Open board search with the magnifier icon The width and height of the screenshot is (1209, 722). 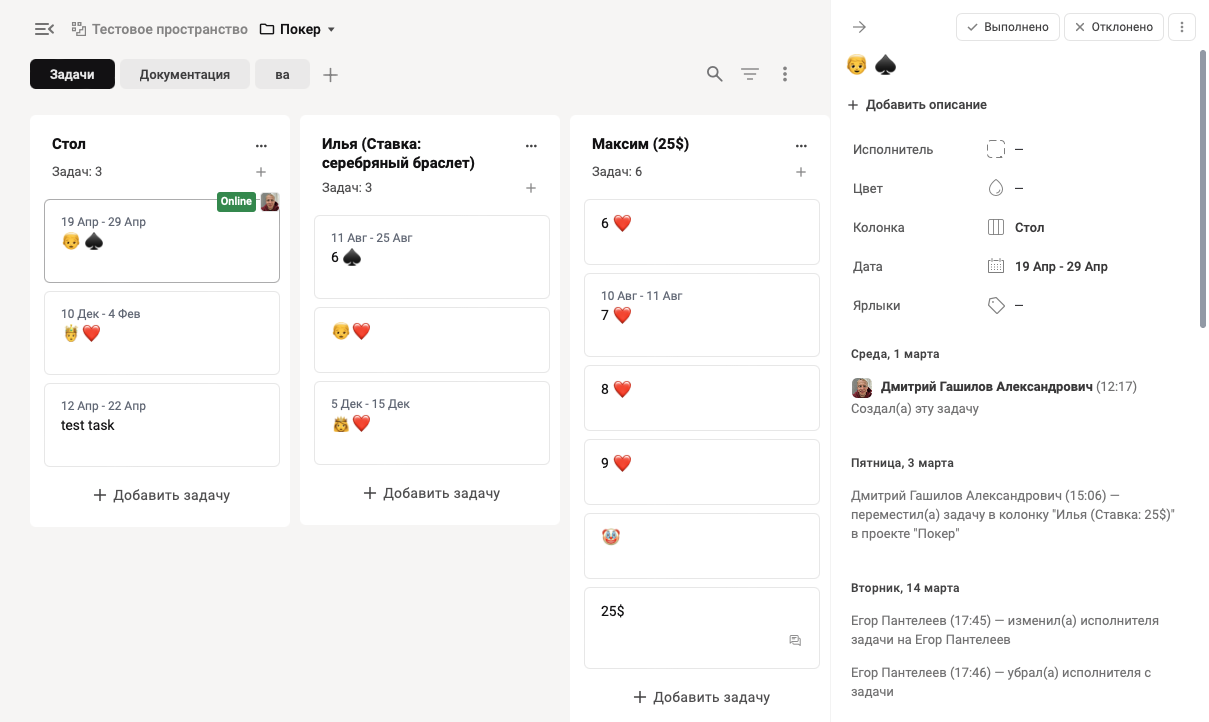pyautogui.click(x=715, y=74)
